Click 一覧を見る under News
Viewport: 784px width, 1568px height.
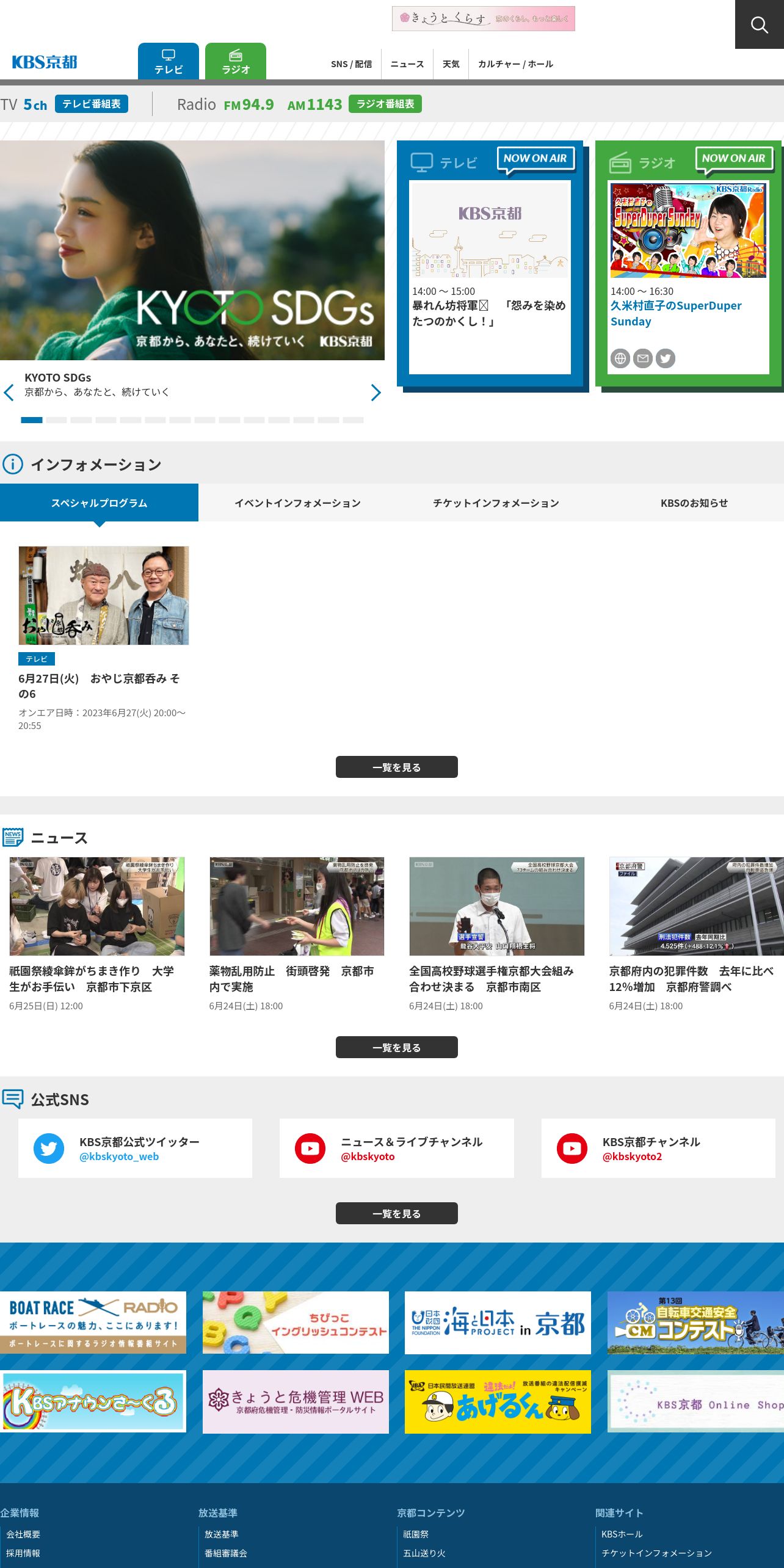click(x=397, y=1047)
